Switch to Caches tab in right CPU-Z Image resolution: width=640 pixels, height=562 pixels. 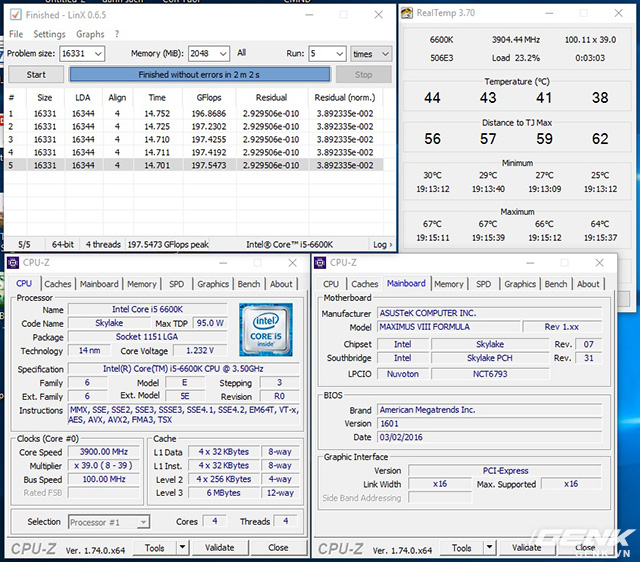click(364, 284)
